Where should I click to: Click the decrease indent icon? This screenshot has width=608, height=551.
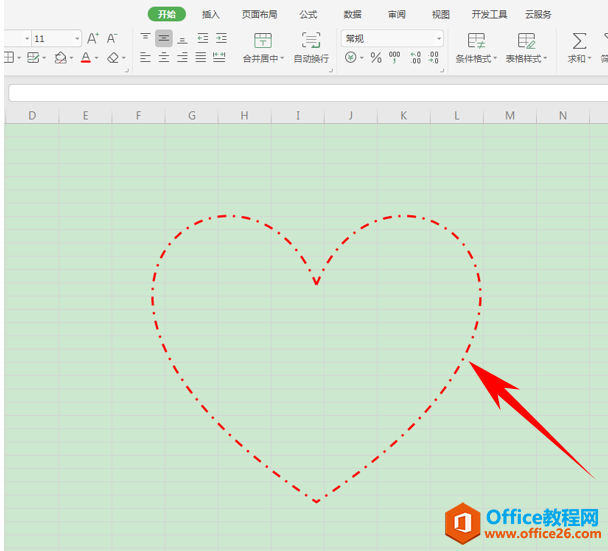202,38
